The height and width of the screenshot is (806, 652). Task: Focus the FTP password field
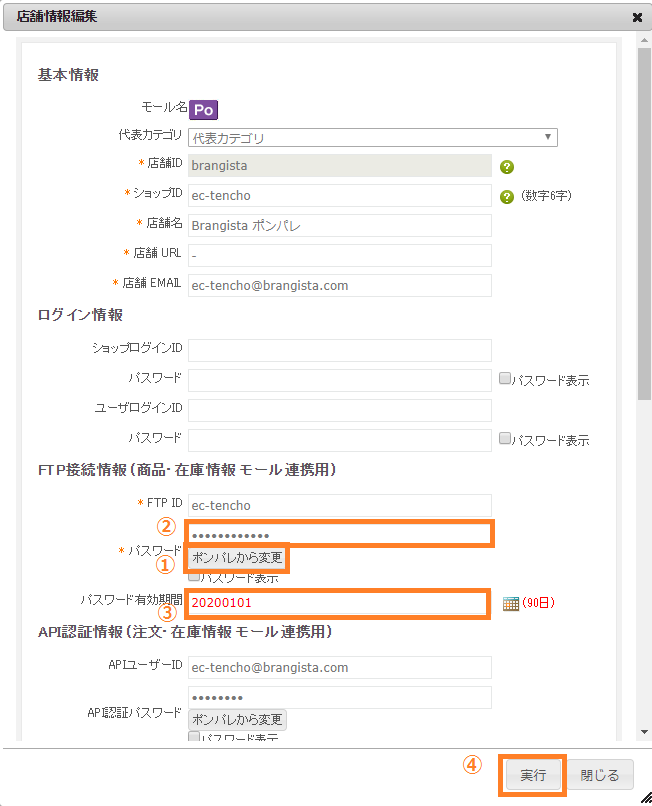340,535
